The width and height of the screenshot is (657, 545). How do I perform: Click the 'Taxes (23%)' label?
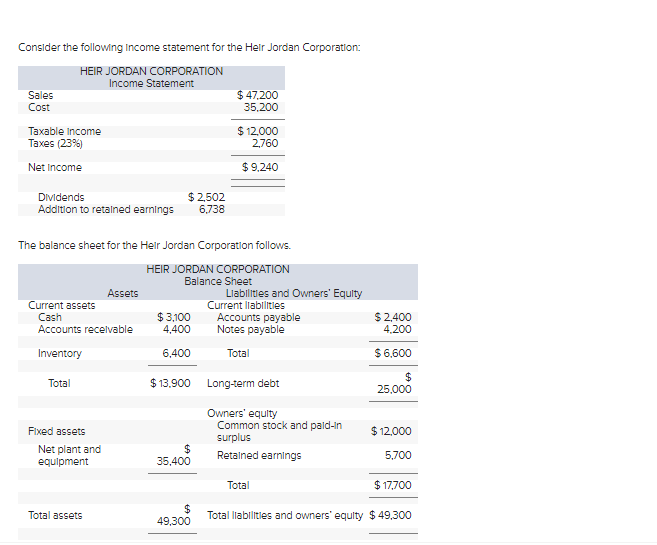pos(55,144)
